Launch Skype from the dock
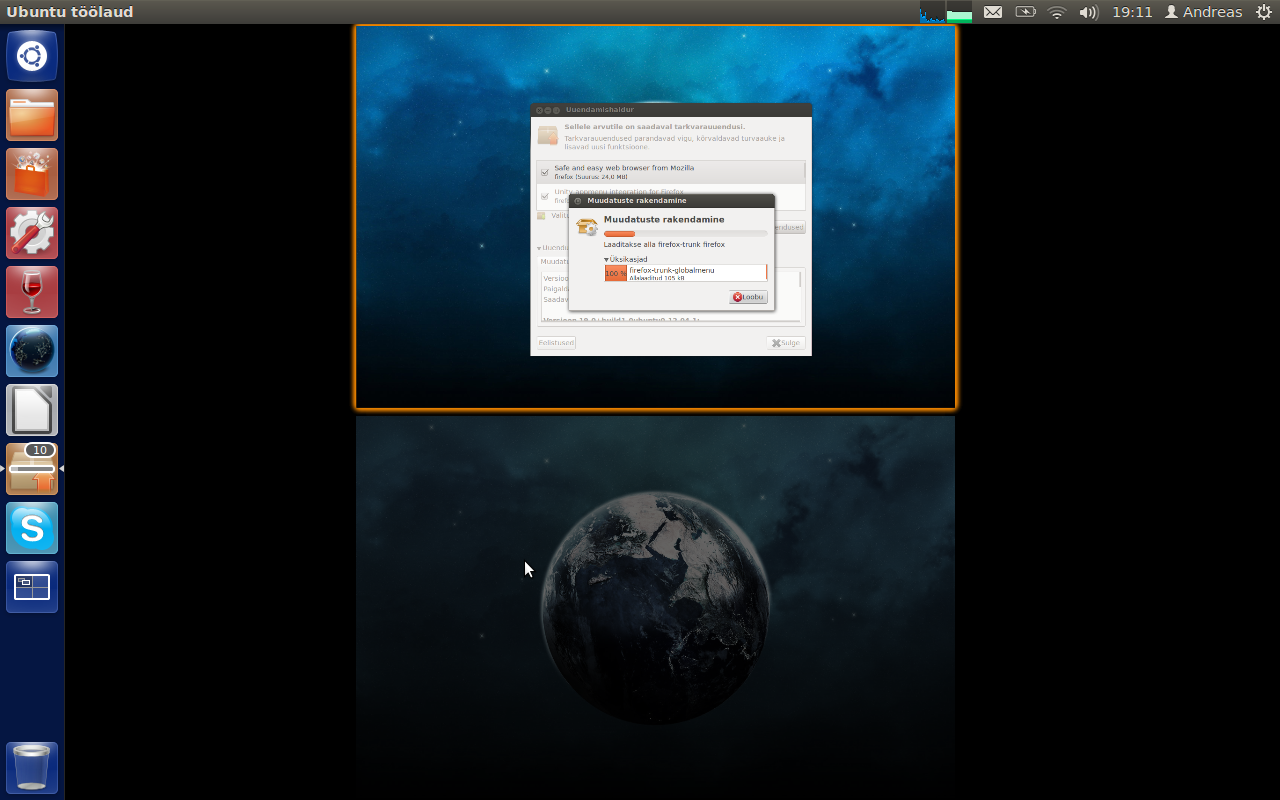1280x800 pixels. point(32,528)
